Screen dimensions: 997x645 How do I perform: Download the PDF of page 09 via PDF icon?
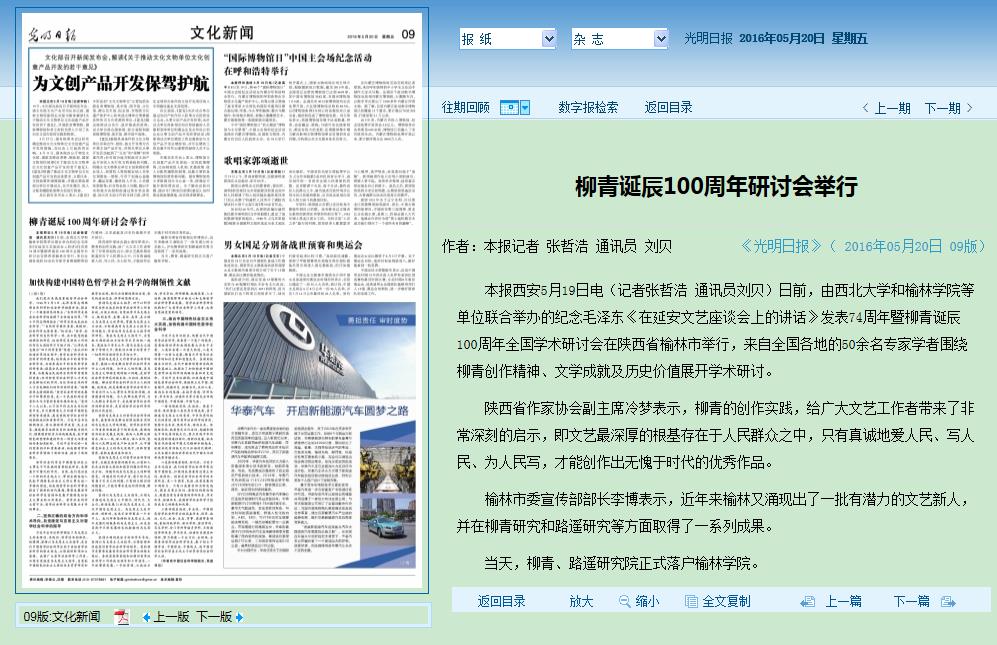(x=121, y=616)
